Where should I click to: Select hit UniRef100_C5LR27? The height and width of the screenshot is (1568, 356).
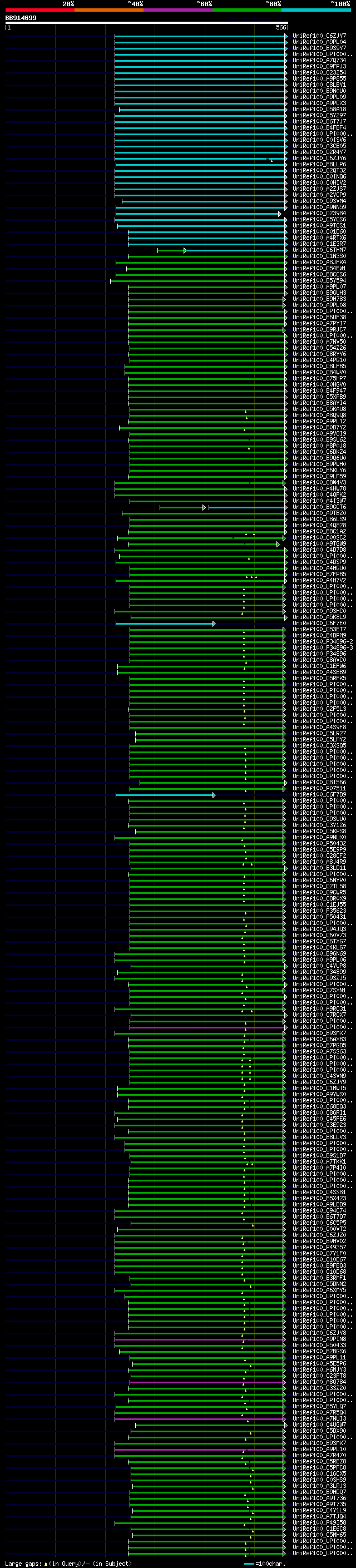[x=319, y=734]
